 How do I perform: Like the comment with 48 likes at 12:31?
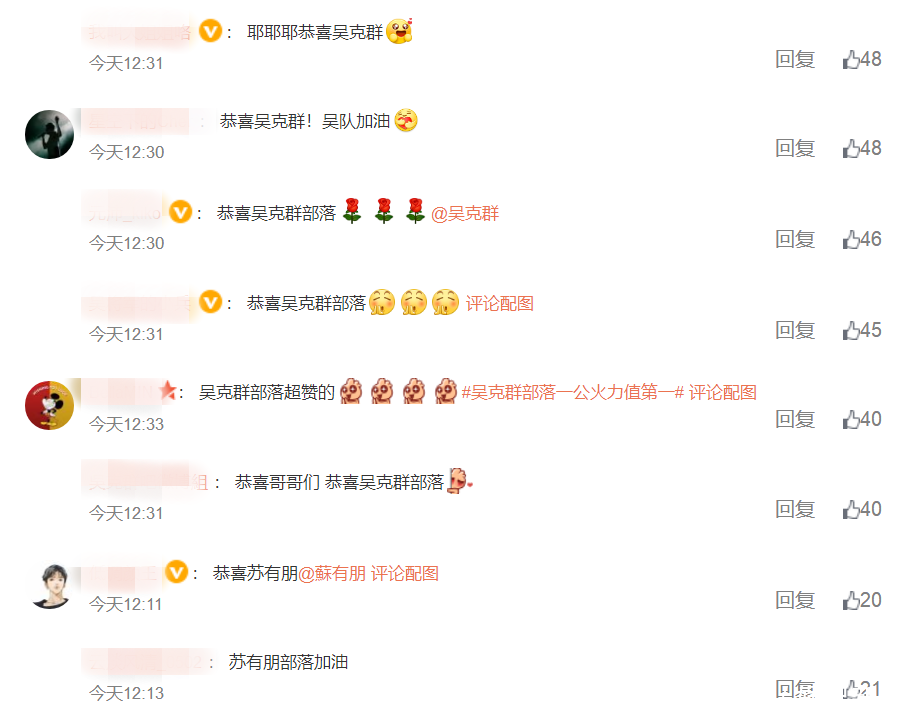862,59
